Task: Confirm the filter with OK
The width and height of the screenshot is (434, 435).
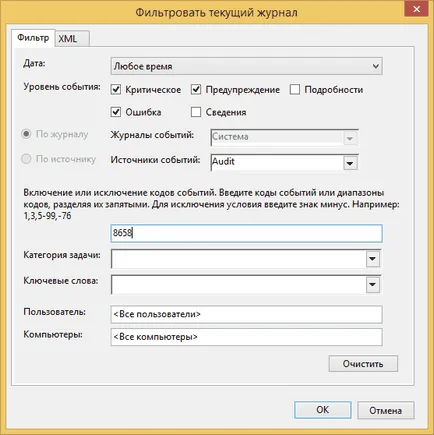Action: pyautogui.click(x=323, y=410)
